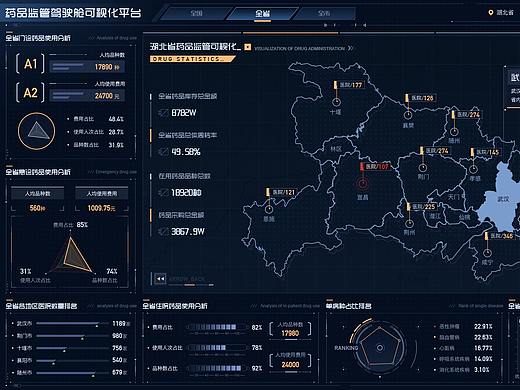
Task: Click trend icon beside 8782W
Action: (x=163, y=113)
